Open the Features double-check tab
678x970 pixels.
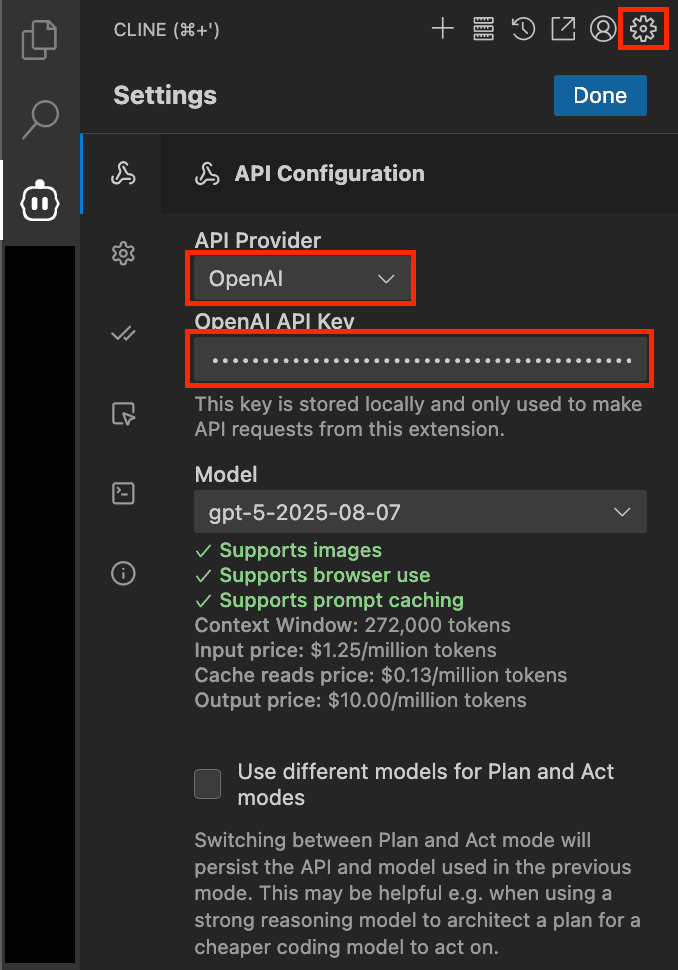pos(123,334)
